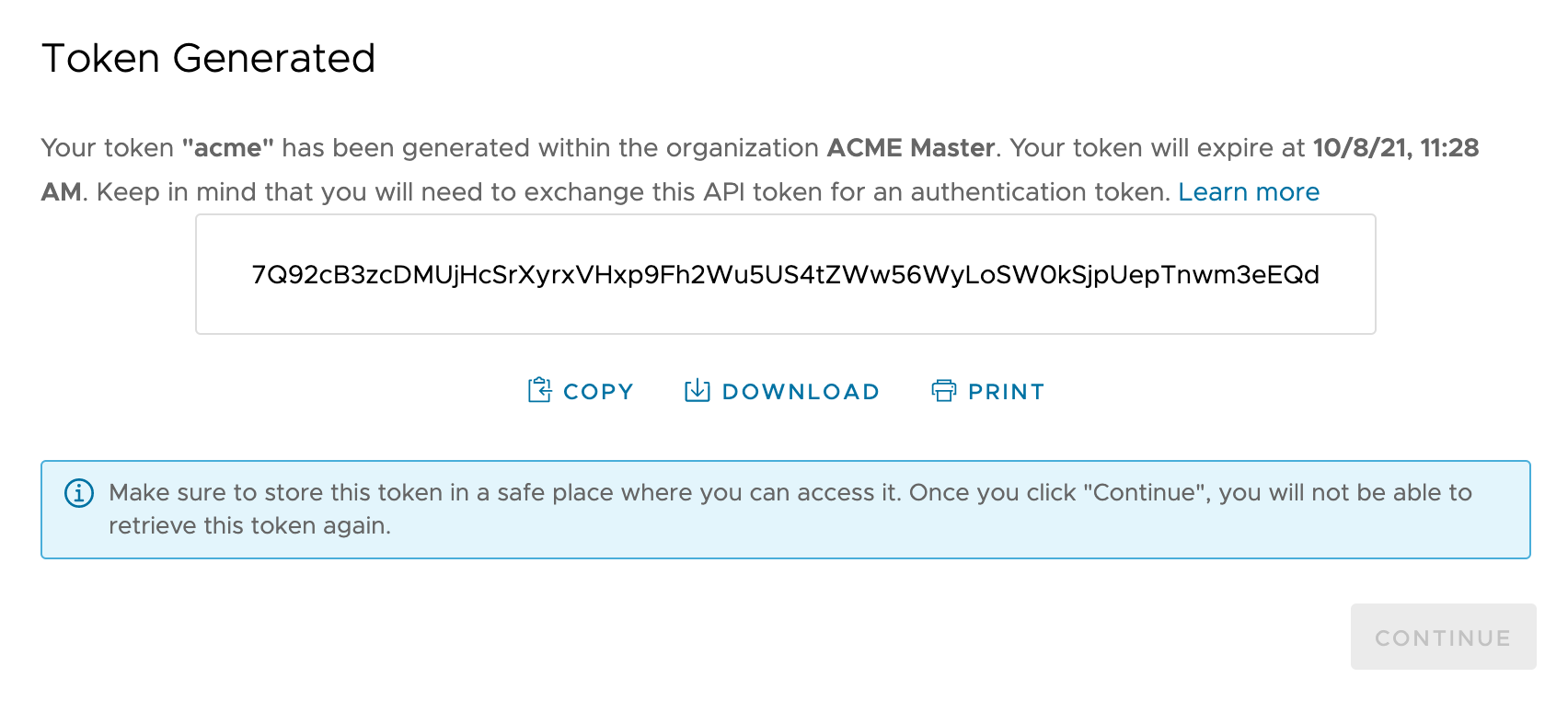Image resolution: width=1568 pixels, height=701 pixels.
Task: Click the expiry date 10/8/21, 11:28
Action: [x=1395, y=148]
